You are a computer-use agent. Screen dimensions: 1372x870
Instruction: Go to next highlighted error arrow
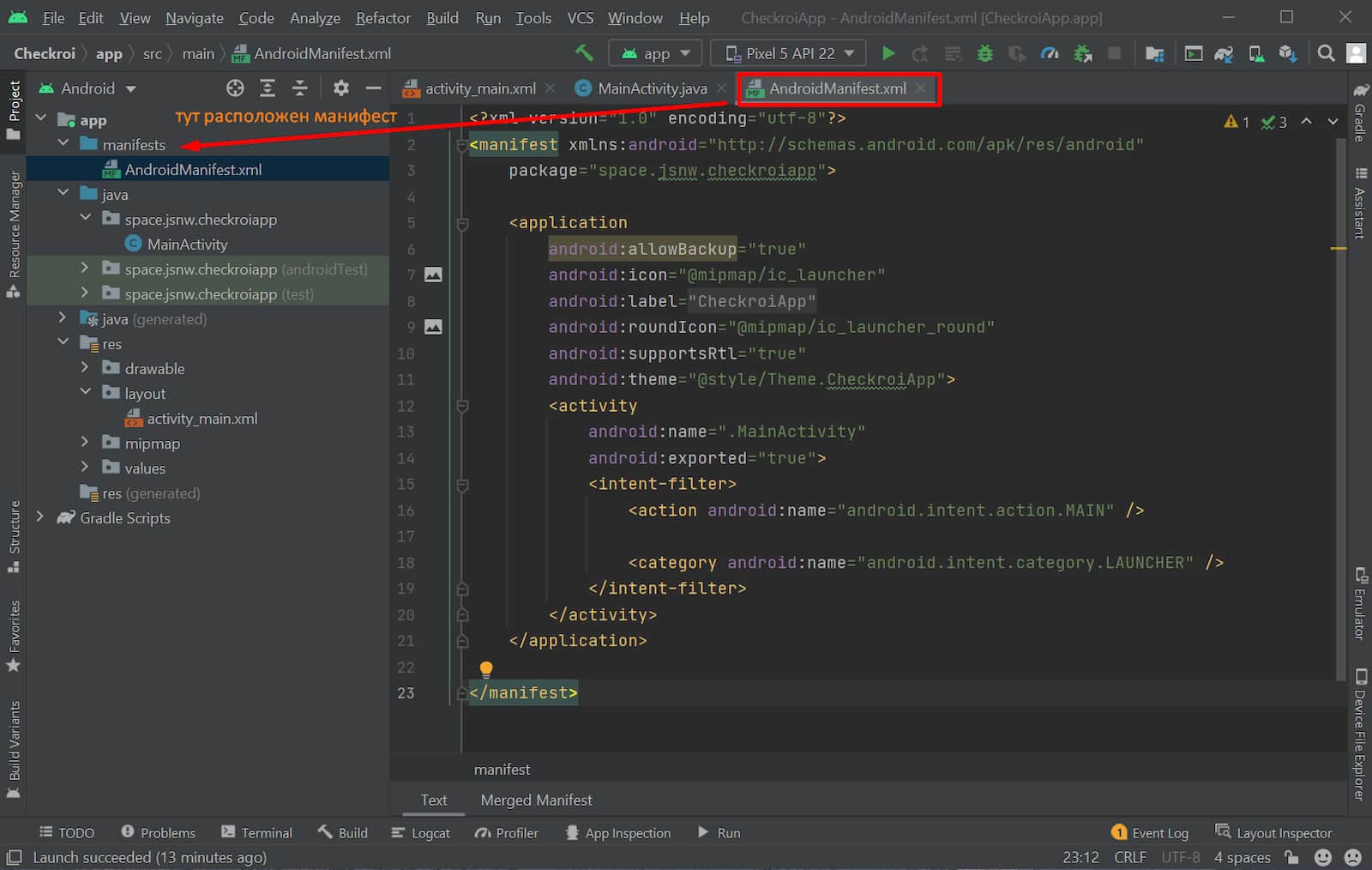point(1333,121)
